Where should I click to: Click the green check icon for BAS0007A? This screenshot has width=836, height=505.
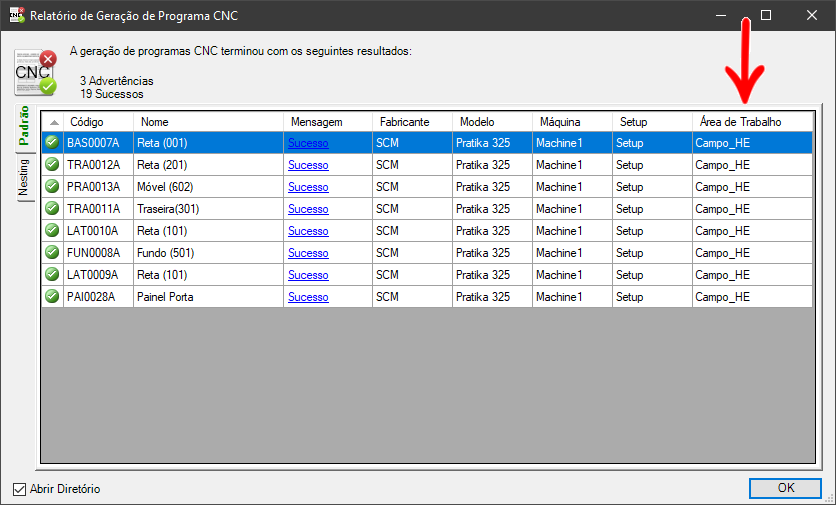(x=52, y=142)
